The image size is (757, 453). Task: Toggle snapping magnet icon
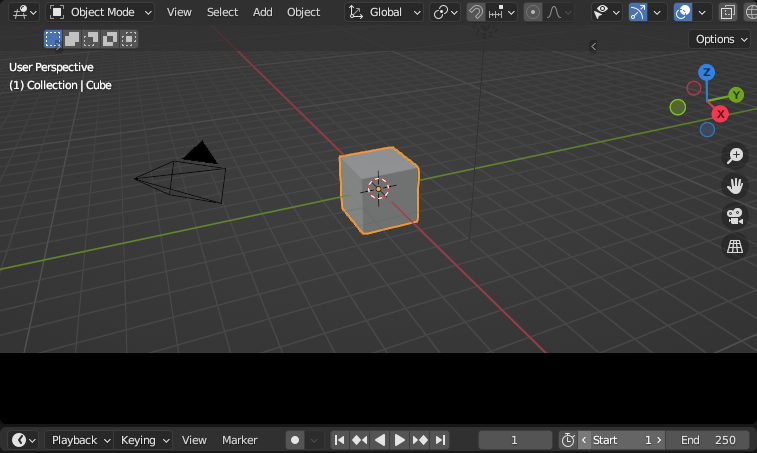476,12
